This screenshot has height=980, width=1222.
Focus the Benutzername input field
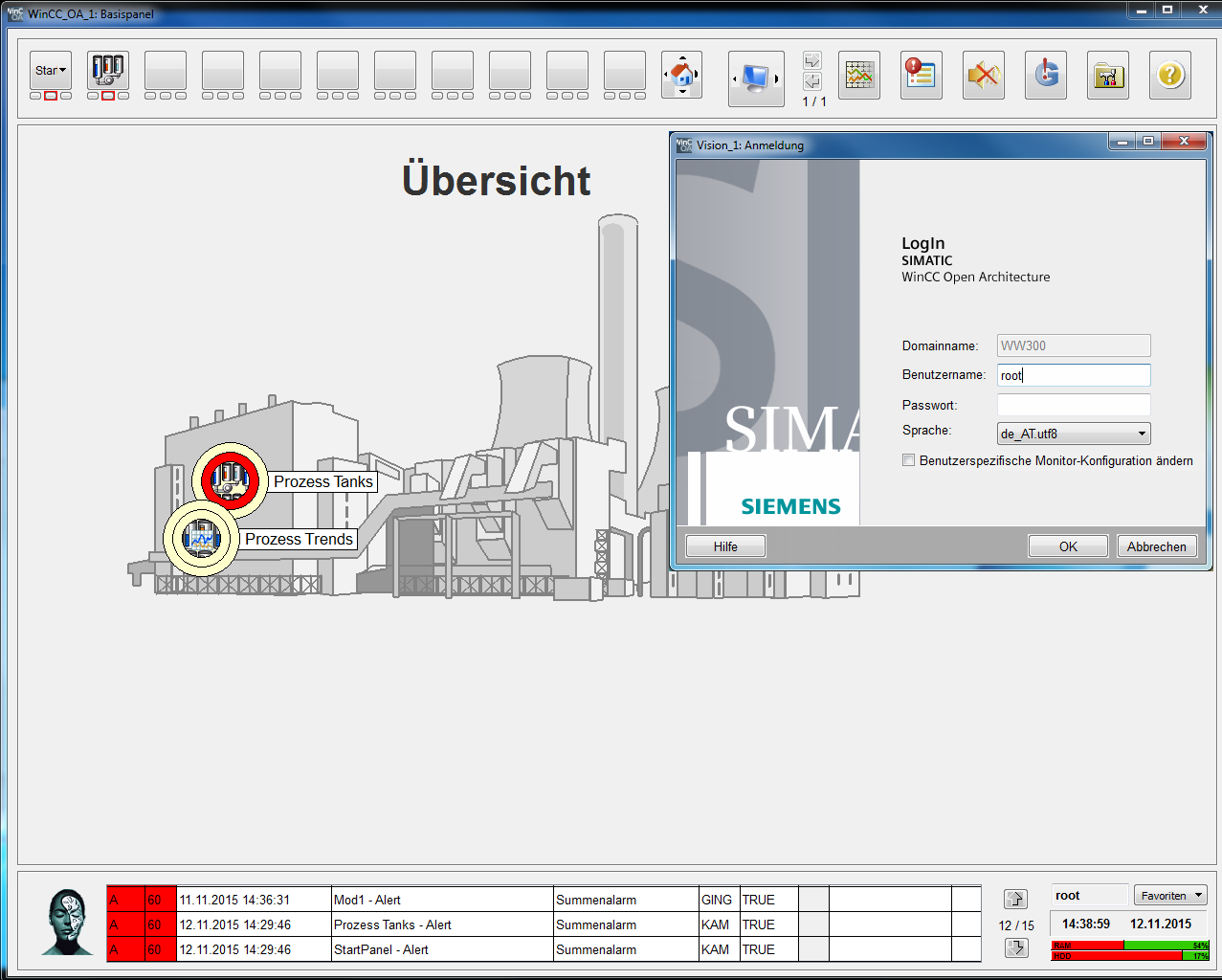[1074, 375]
